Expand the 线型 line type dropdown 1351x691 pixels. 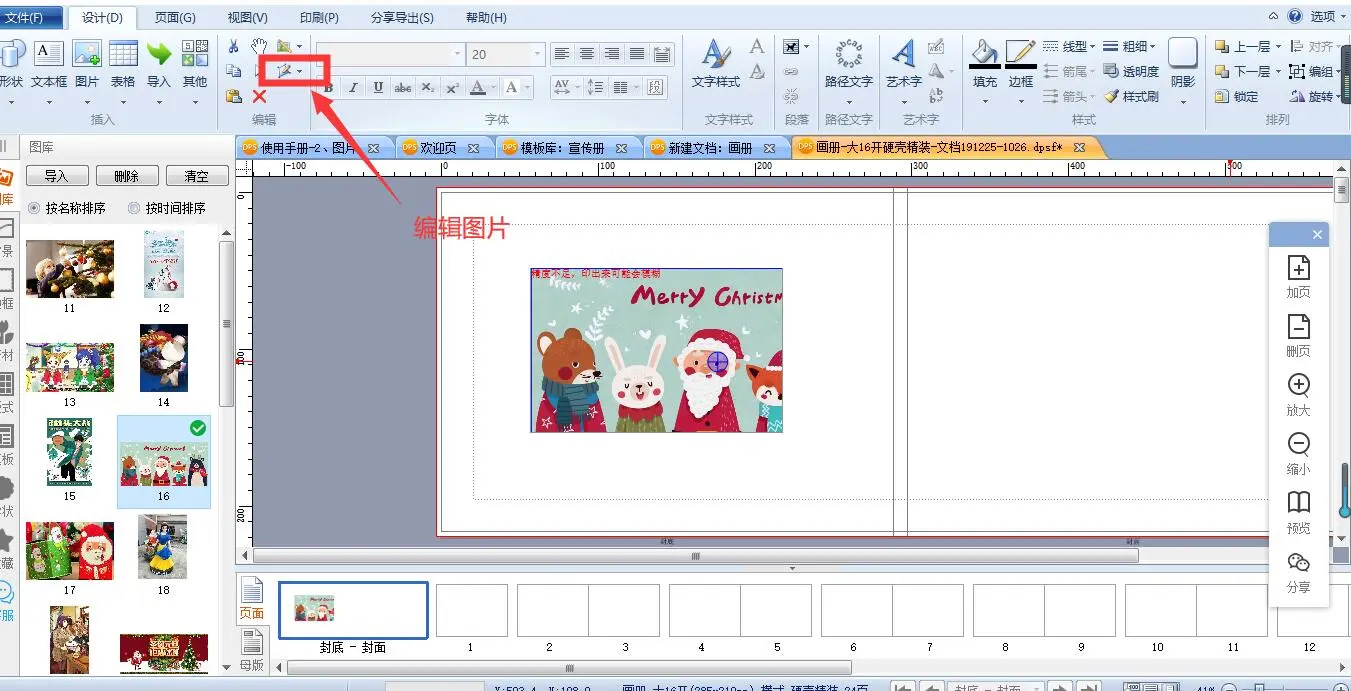[1093, 46]
